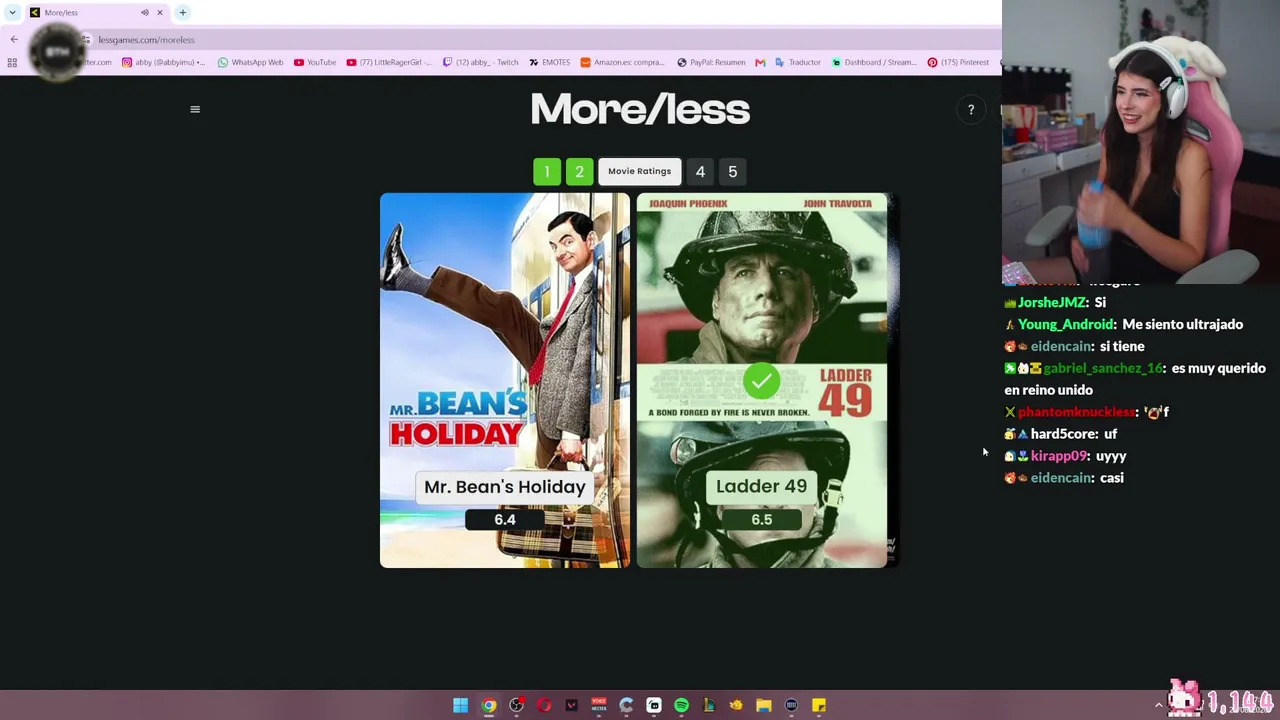The height and width of the screenshot is (720, 1280).
Task: Open File Explorer from the taskbar
Action: click(x=764, y=705)
